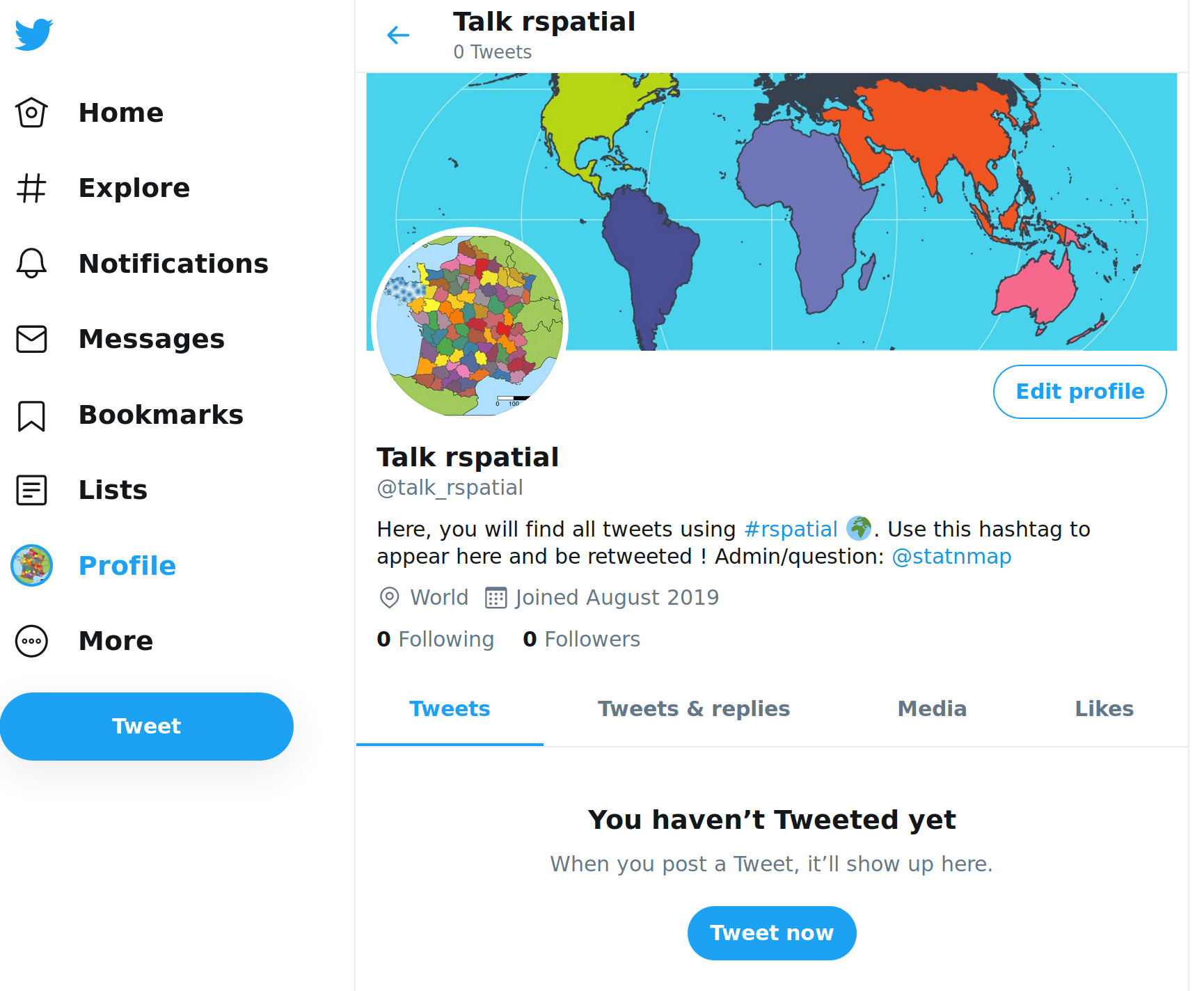The image size is (1204, 991).
Task: Click the Tweet now button
Action: point(771,933)
